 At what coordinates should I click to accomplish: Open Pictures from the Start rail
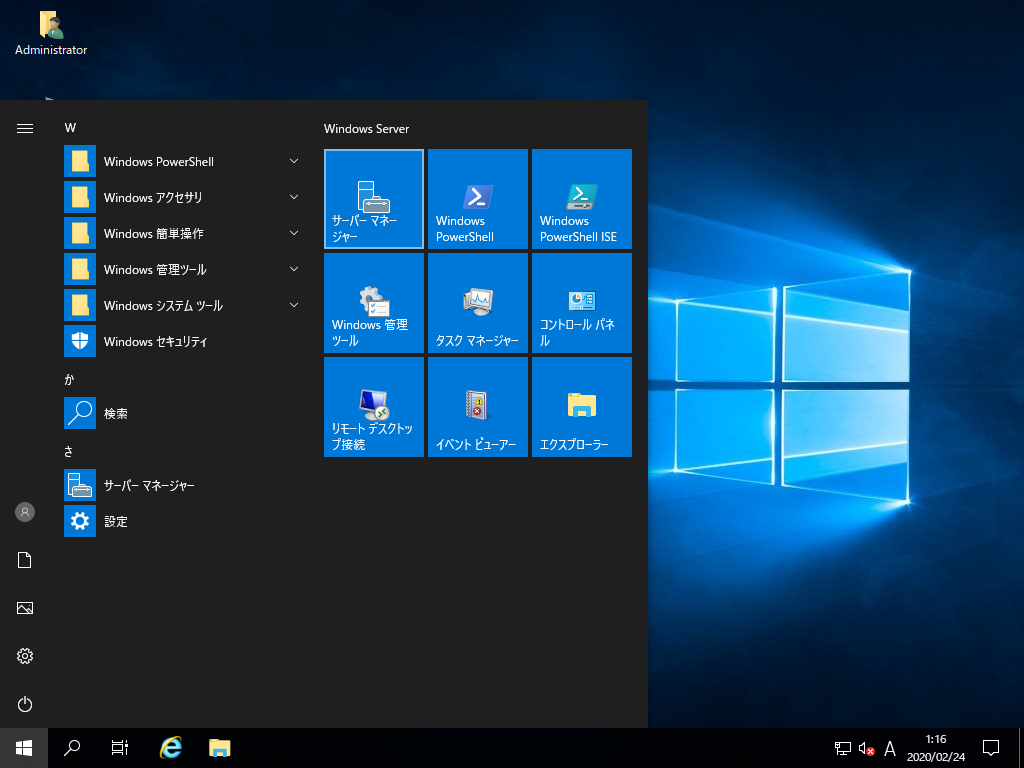25,608
